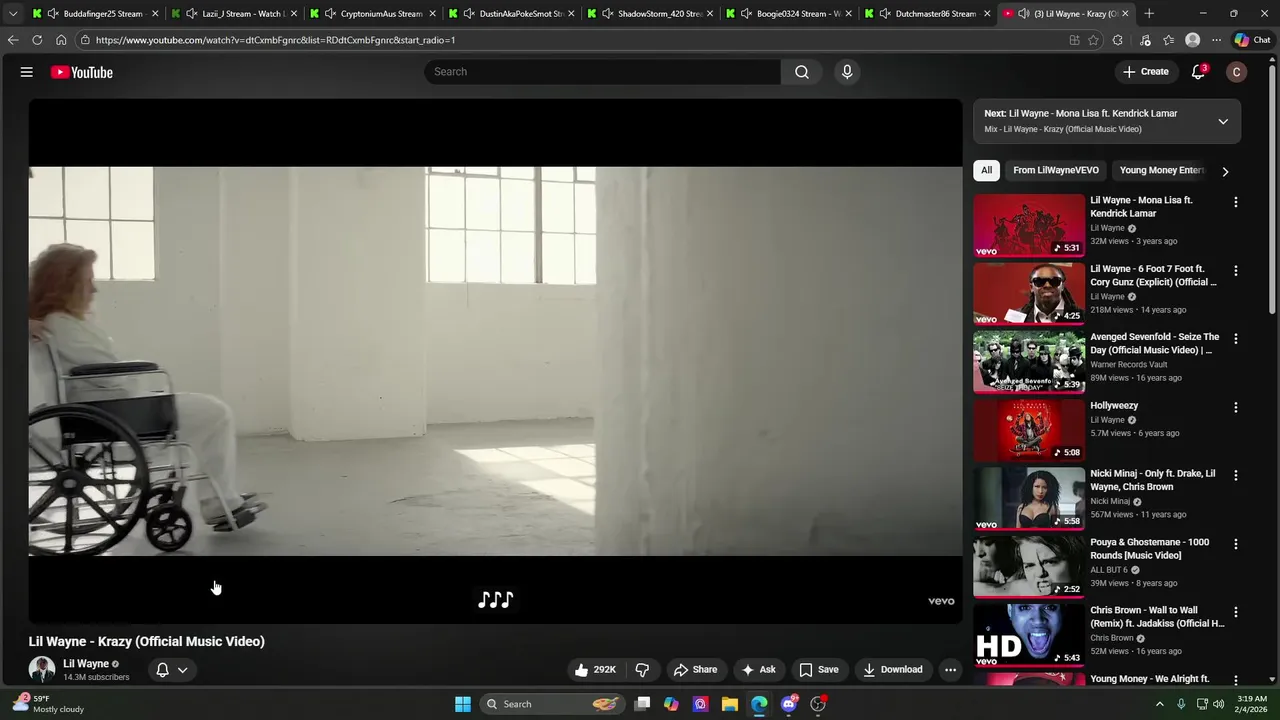Go to browser home page
Screen dimensions: 1280x720
[x=61, y=40]
